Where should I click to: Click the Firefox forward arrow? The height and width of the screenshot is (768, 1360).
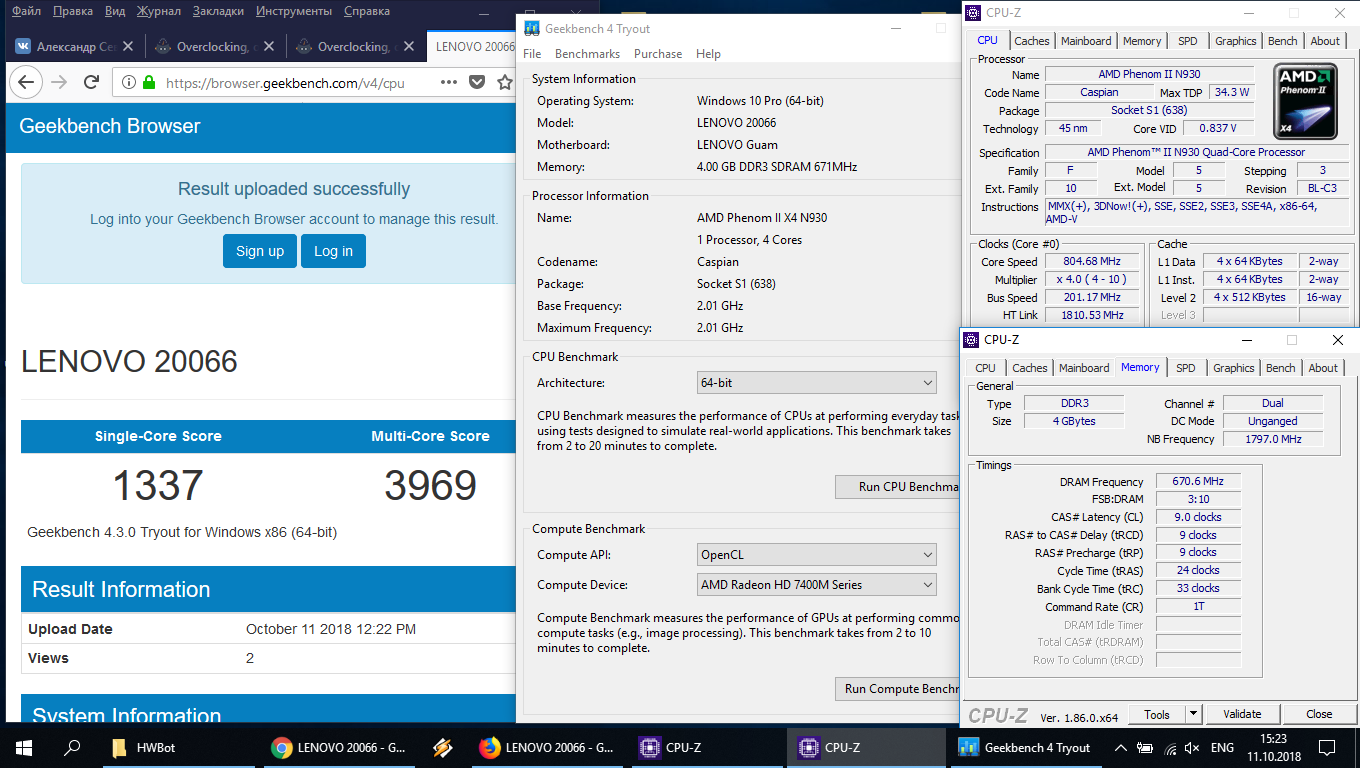pyautogui.click(x=59, y=83)
